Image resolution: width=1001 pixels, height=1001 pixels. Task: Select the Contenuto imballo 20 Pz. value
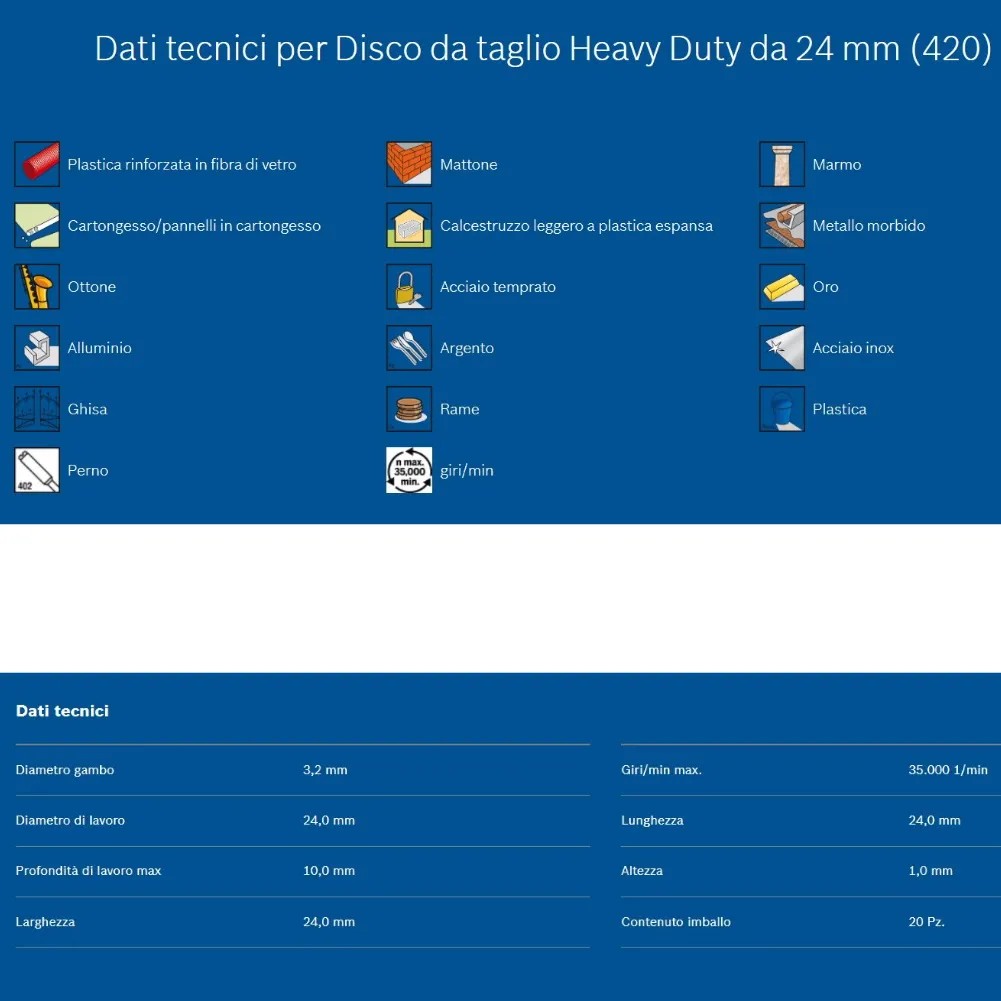point(926,922)
